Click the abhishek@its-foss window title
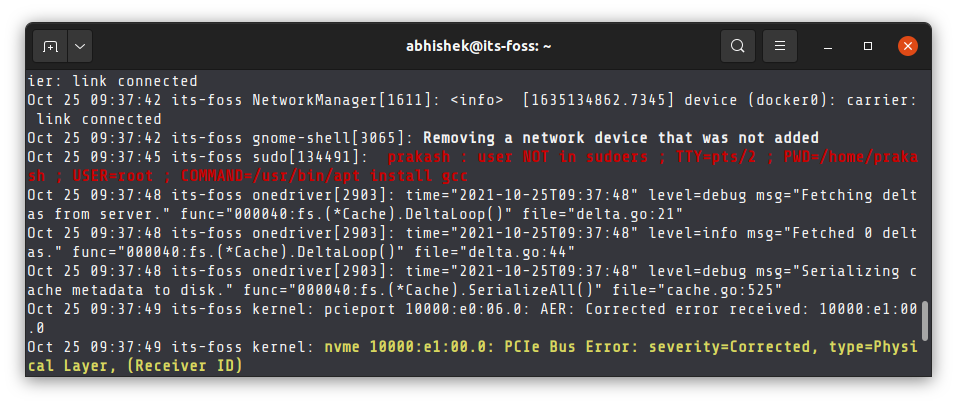This screenshot has height=405, width=957. pos(478,46)
